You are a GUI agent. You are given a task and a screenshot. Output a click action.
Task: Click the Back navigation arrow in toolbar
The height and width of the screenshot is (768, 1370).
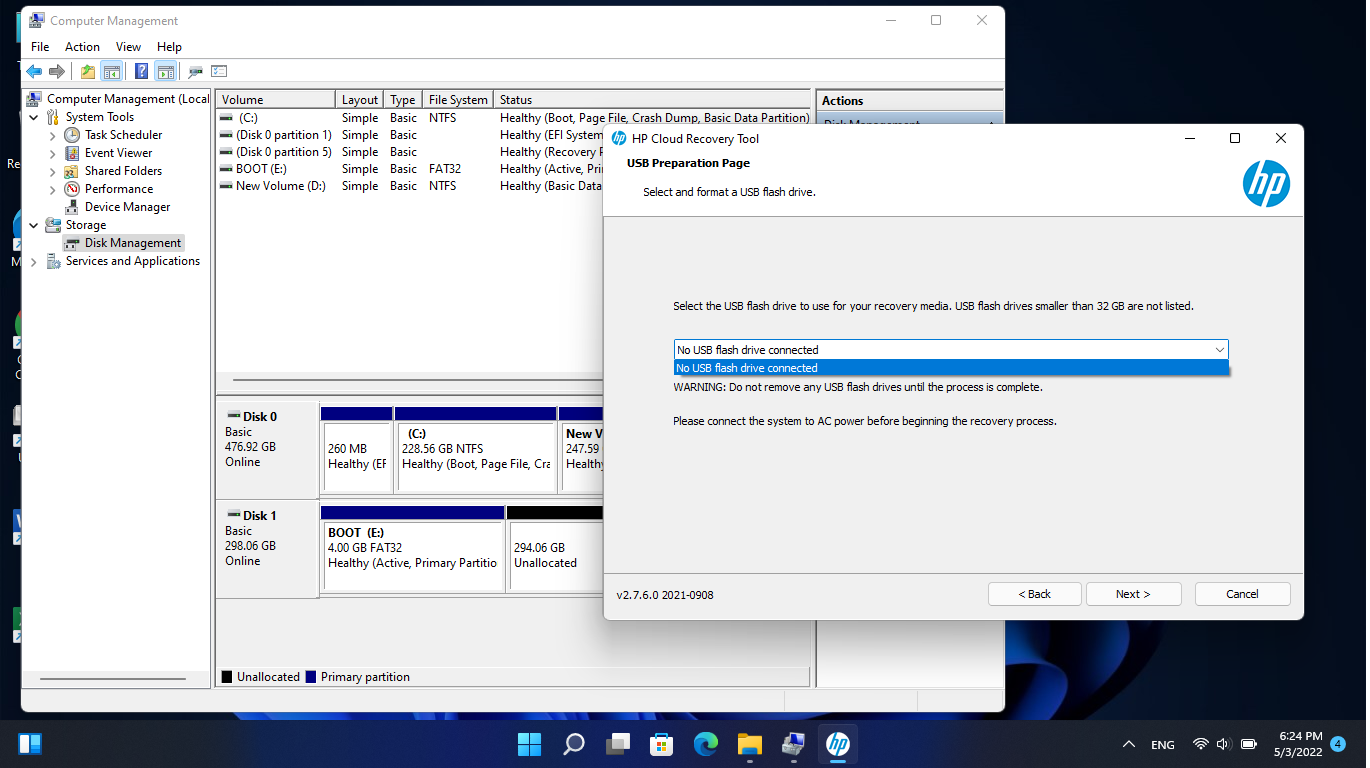(x=33, y=71)
